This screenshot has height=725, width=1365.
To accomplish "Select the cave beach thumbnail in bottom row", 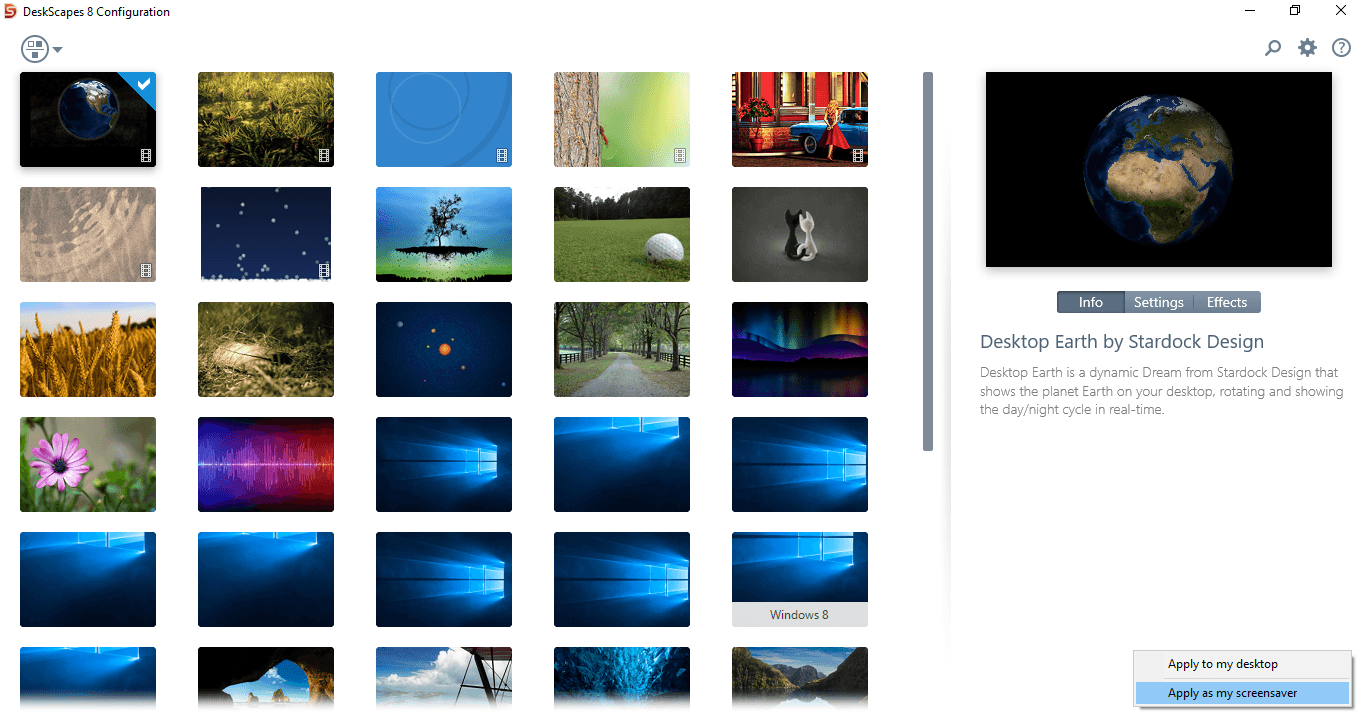I will point(266,678).
